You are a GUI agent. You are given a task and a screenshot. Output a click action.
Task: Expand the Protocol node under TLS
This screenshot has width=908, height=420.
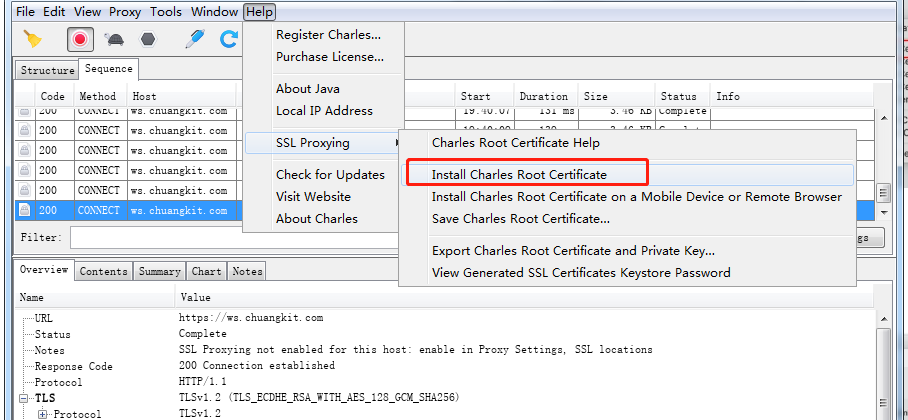click(x=43, y=414)
